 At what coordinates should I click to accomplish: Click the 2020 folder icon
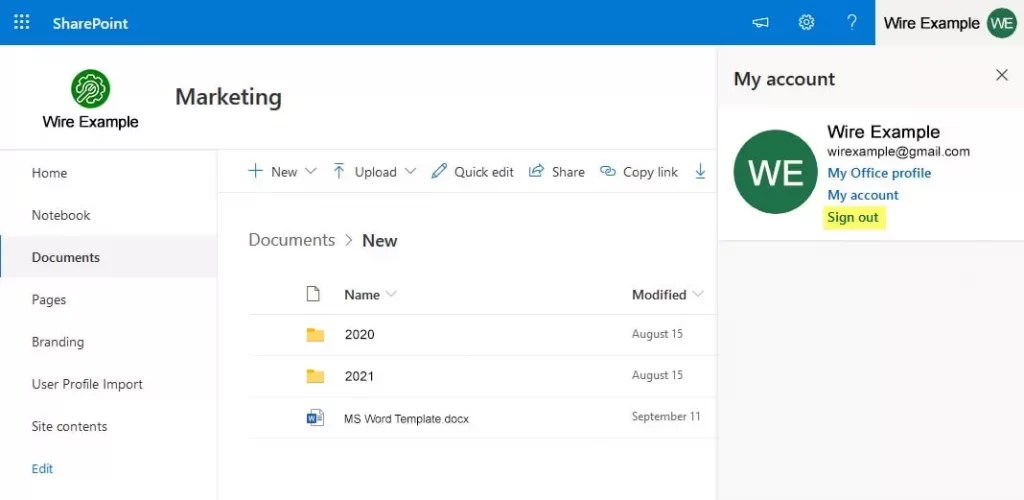point(315,334)
